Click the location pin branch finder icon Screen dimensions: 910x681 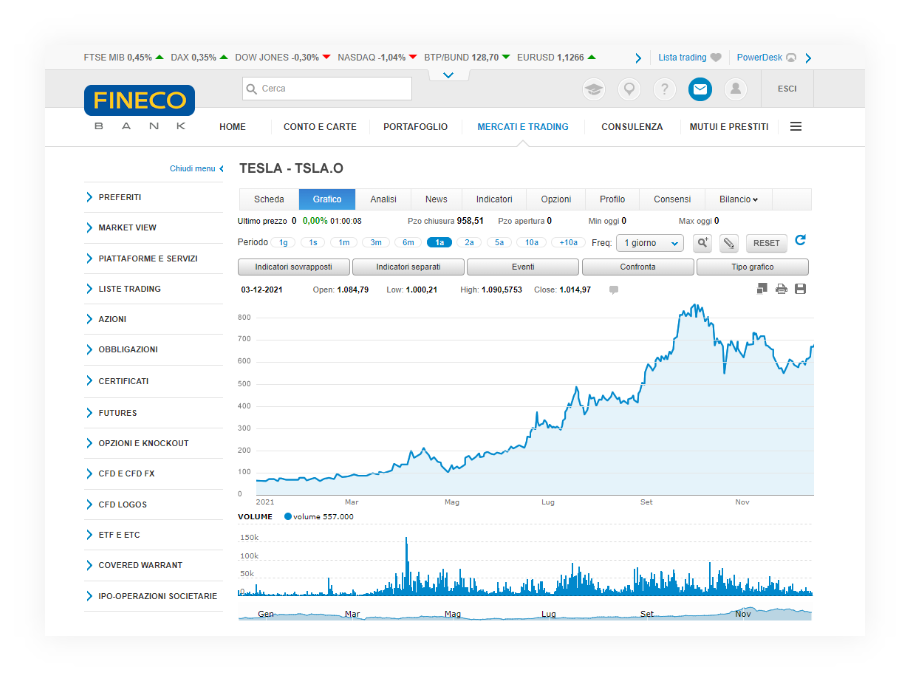(x=629, y=89)
